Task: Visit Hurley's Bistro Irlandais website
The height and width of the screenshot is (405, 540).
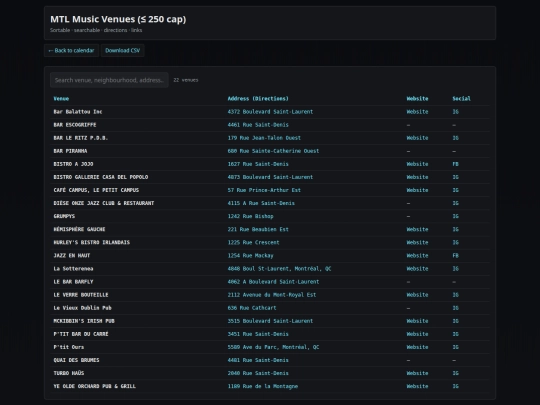Action: pyautogui.click(x=417, y=242)
